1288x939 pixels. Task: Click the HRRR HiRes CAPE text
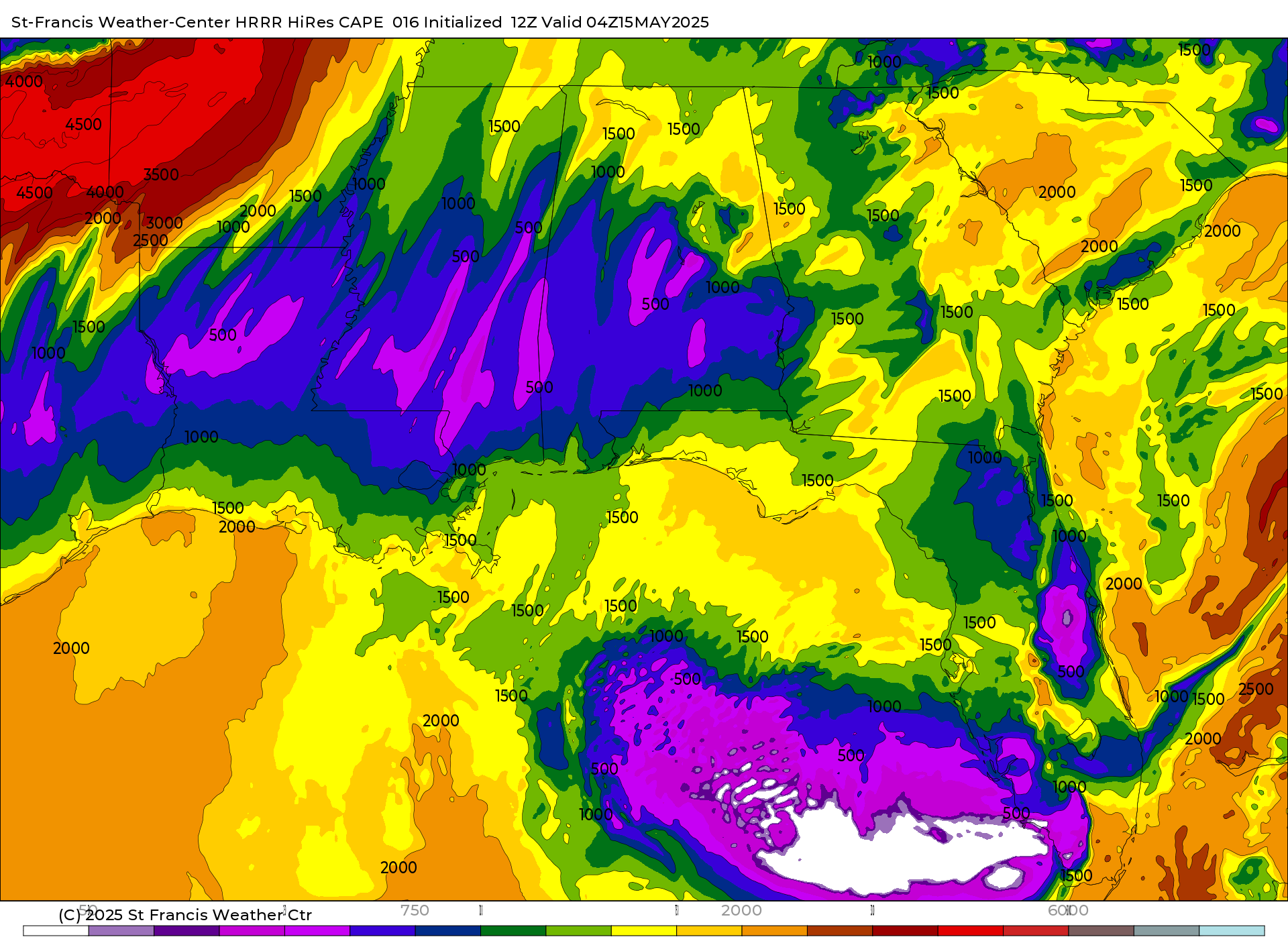point(309,22)
